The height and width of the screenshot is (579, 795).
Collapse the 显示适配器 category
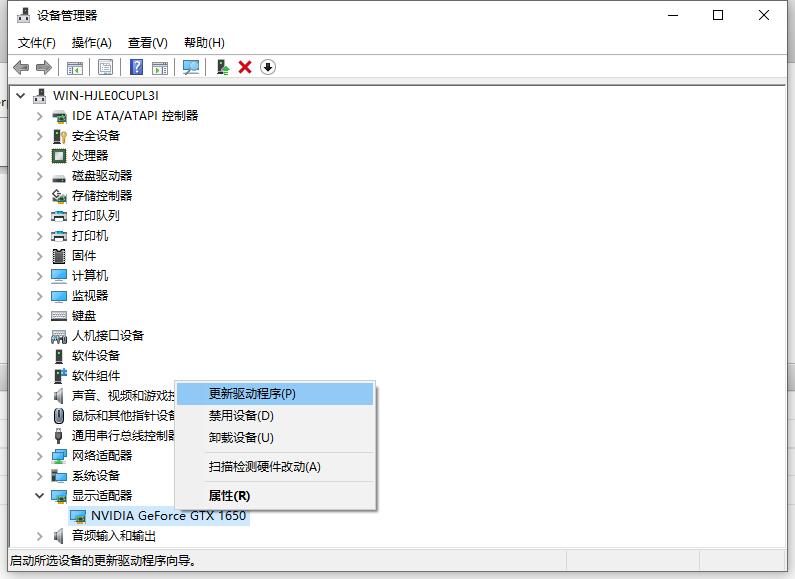pyautogui.click(x=40, y=495)
